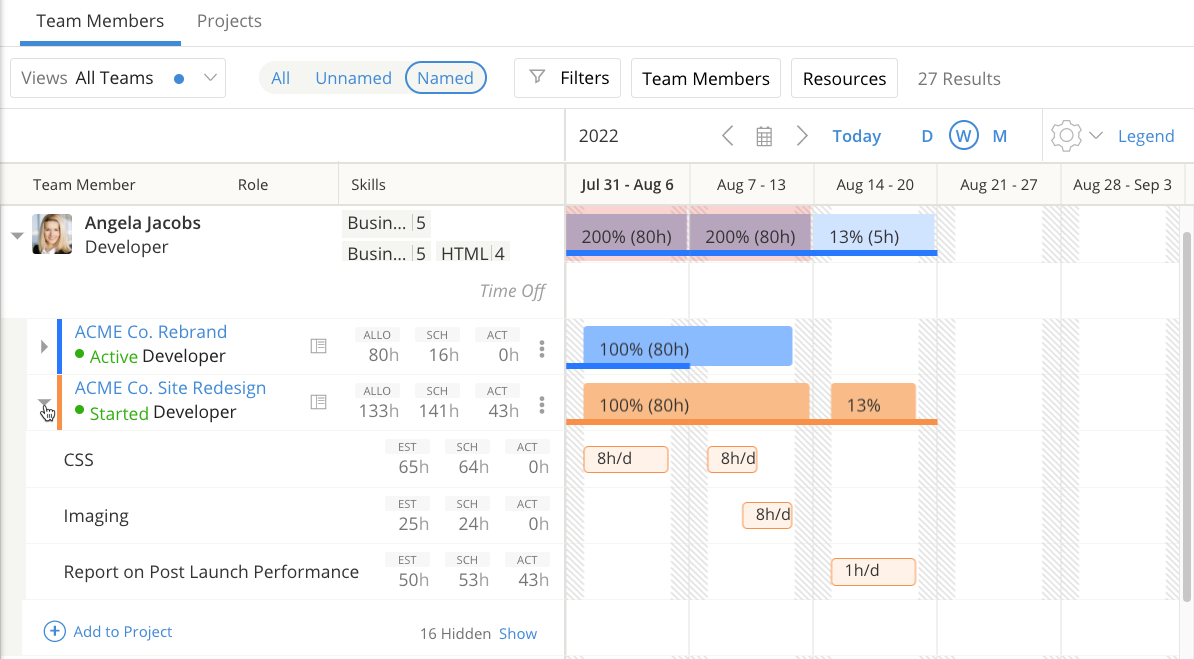Viewport: 1194px width, 659px height.
Task: Switch to the Projects tab
Action: (x=229, y=21)
